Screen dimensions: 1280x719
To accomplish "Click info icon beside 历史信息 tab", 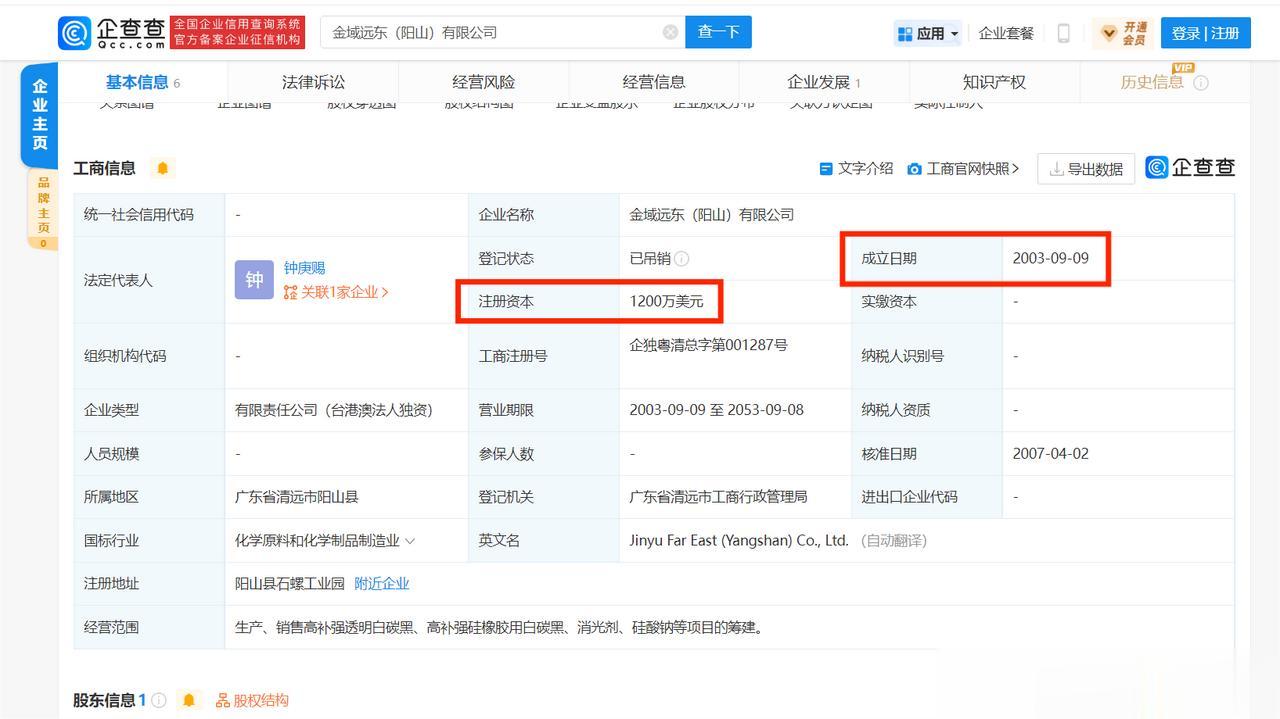I will 1201,83.
